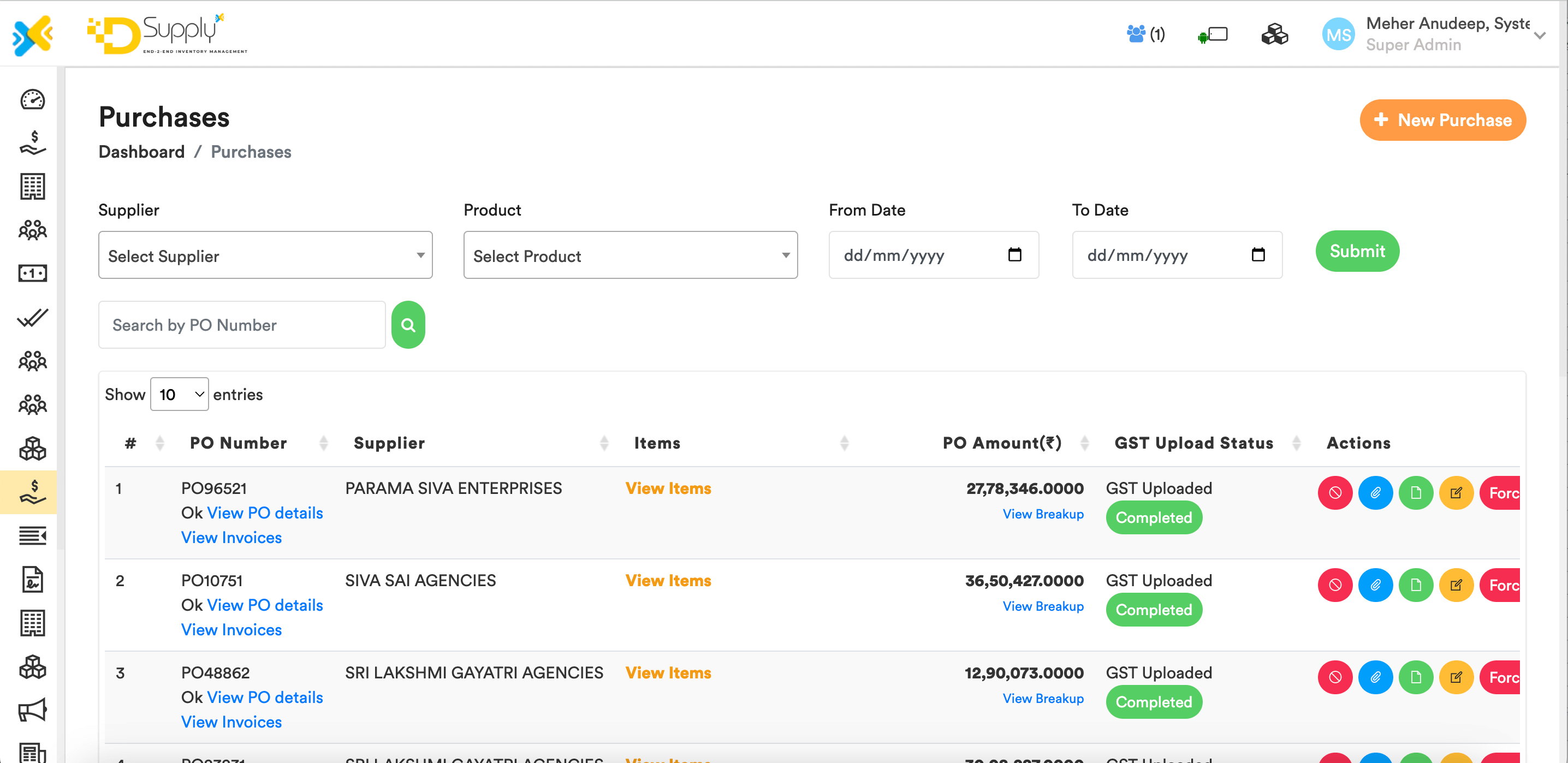This screenshot has height=763, width=1568.
Task: Click the To Date input field
Action: [x=1177, y=255]
